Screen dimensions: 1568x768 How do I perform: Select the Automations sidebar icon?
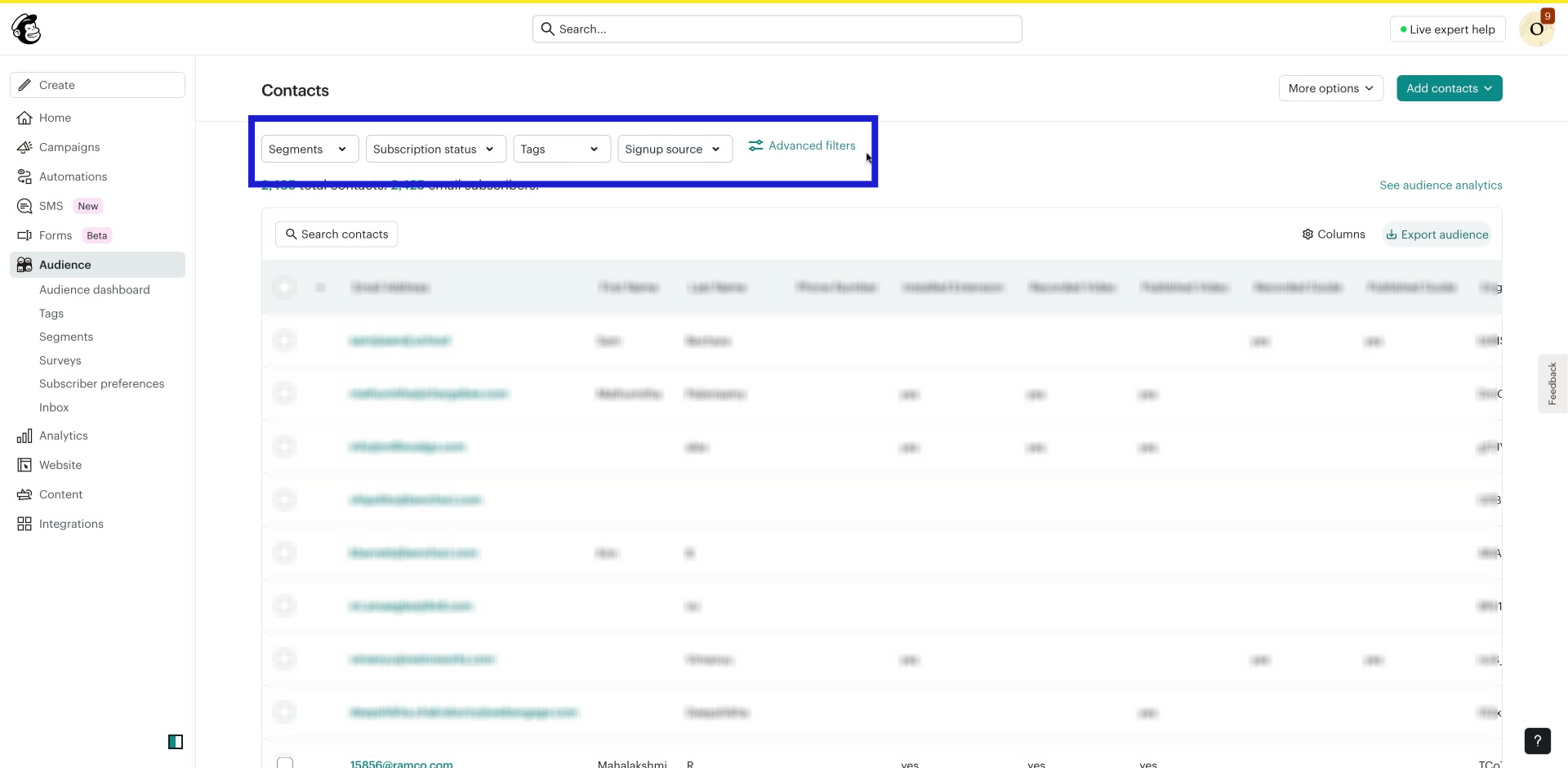pyautogui.click(x=25, y=176)
